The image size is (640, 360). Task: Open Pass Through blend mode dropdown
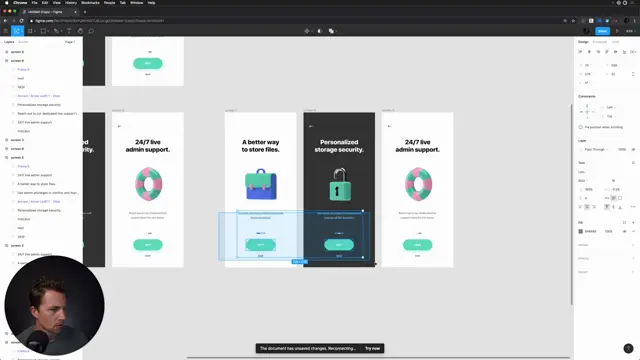pos(596,149)
